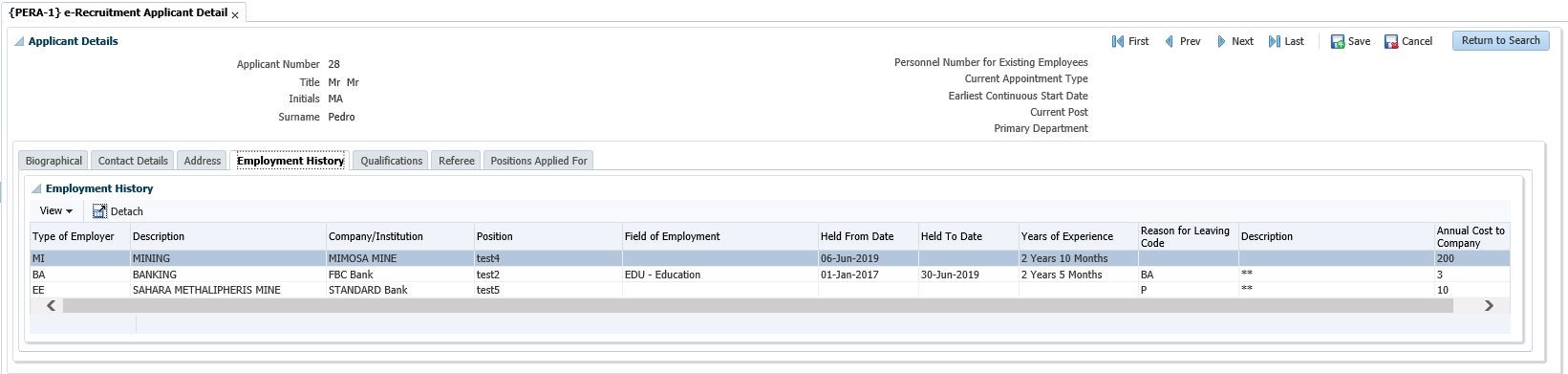The image size is (1568, 374).
Task: Click the horizontal scrollbar thumb
Action: coord(758,305)
